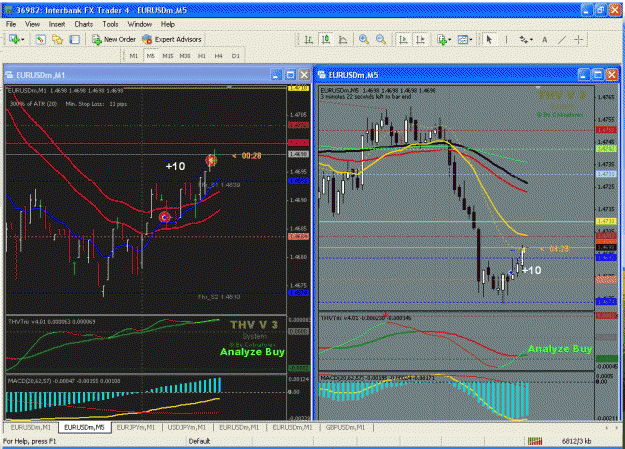The image size is (625, 449).
Task: Toggle chart shift icon
Action: pyautogui.click(x=421, y=39)
